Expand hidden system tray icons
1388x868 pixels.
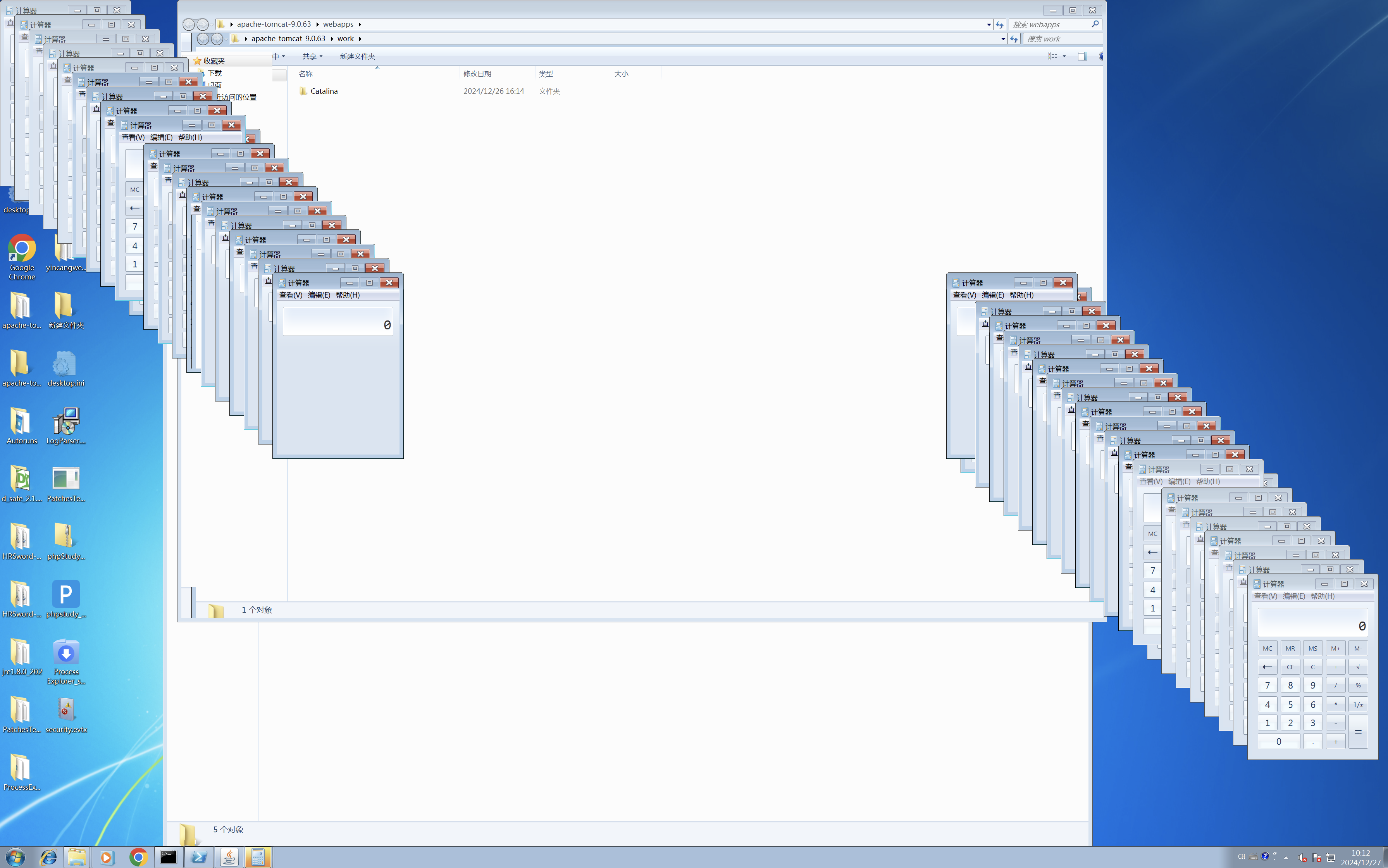pyautogui.click(x=1286, y=858)
